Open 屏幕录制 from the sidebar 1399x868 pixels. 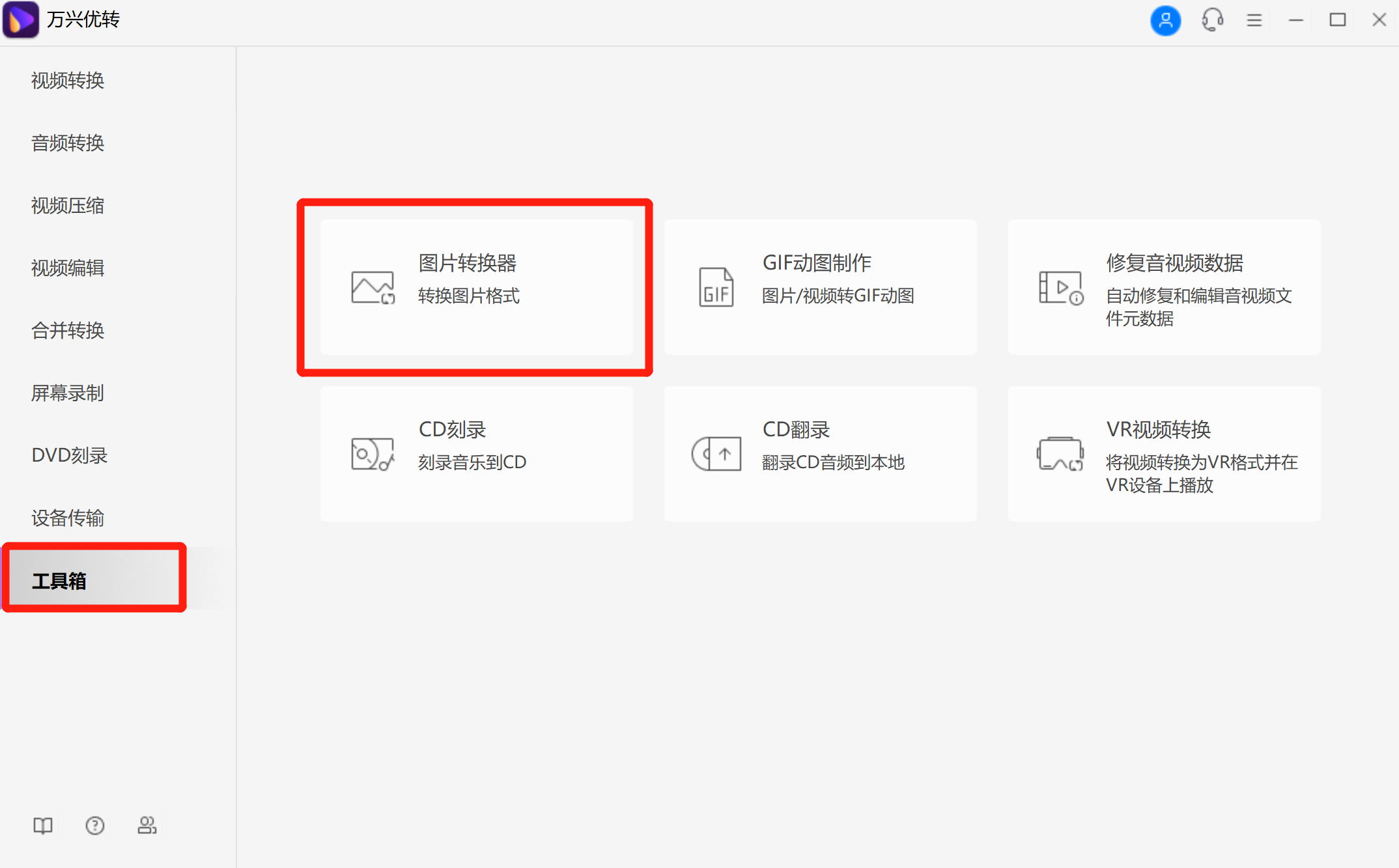[67, 393]
